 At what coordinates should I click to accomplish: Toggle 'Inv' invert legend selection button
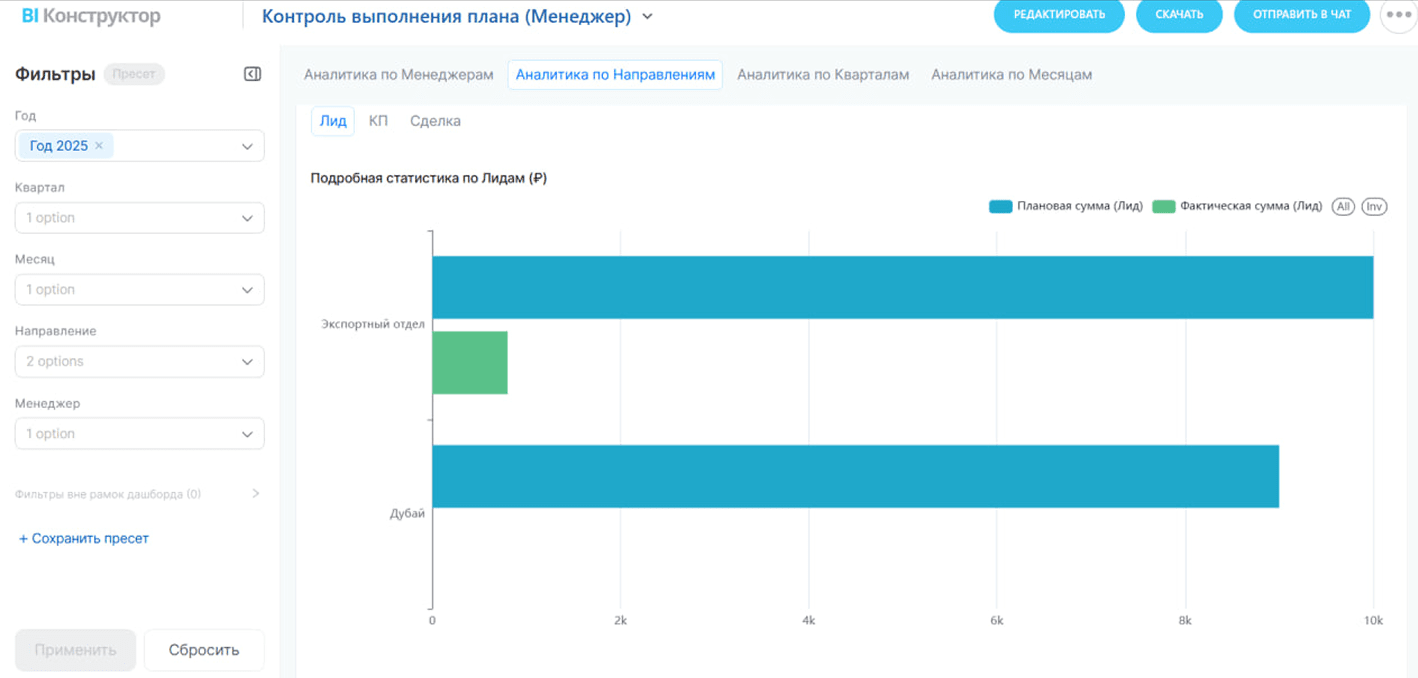1374,206
